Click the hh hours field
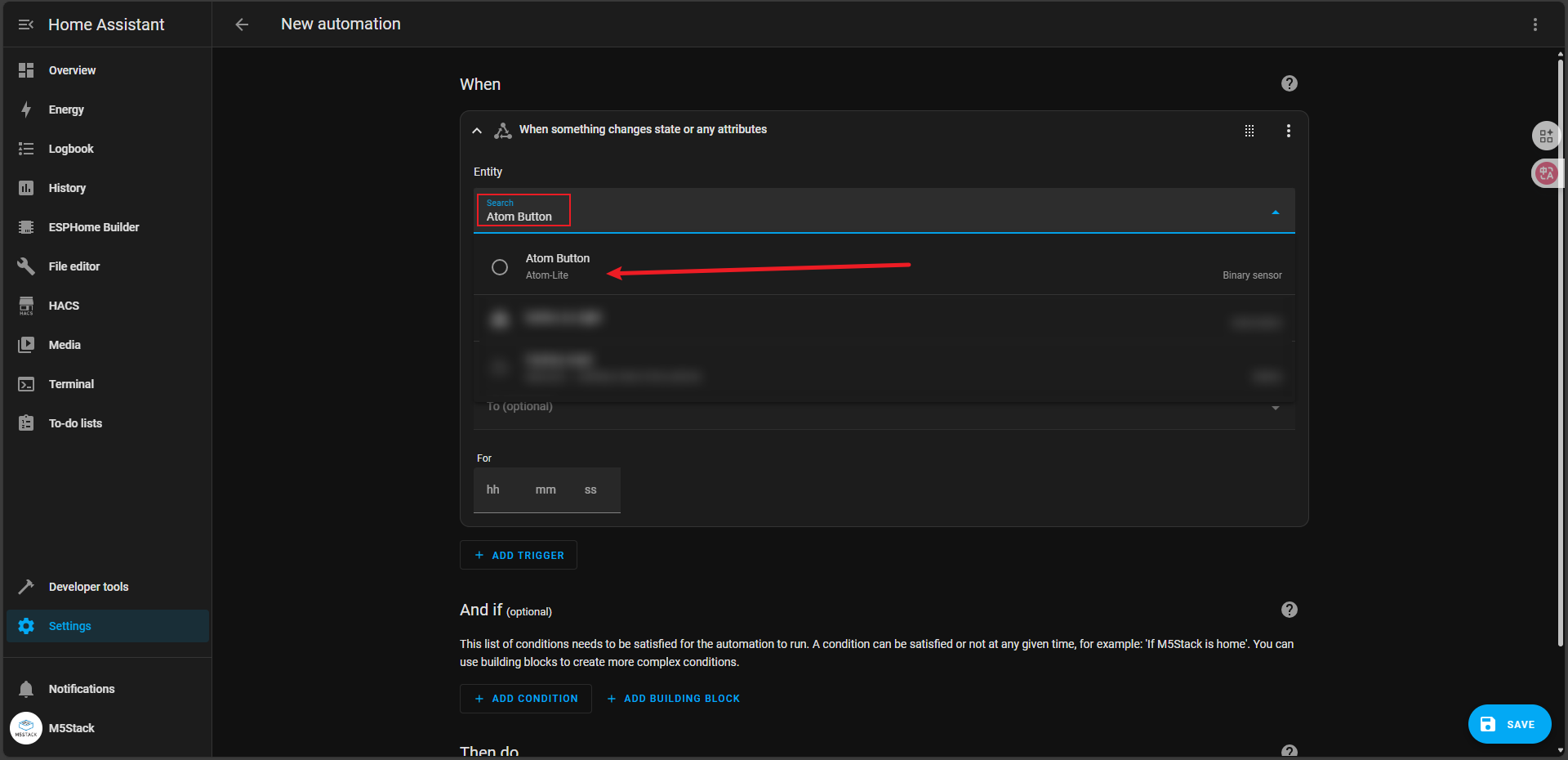Image resolution: width=1568 pixels, height=760 pixels. (493, 490)
